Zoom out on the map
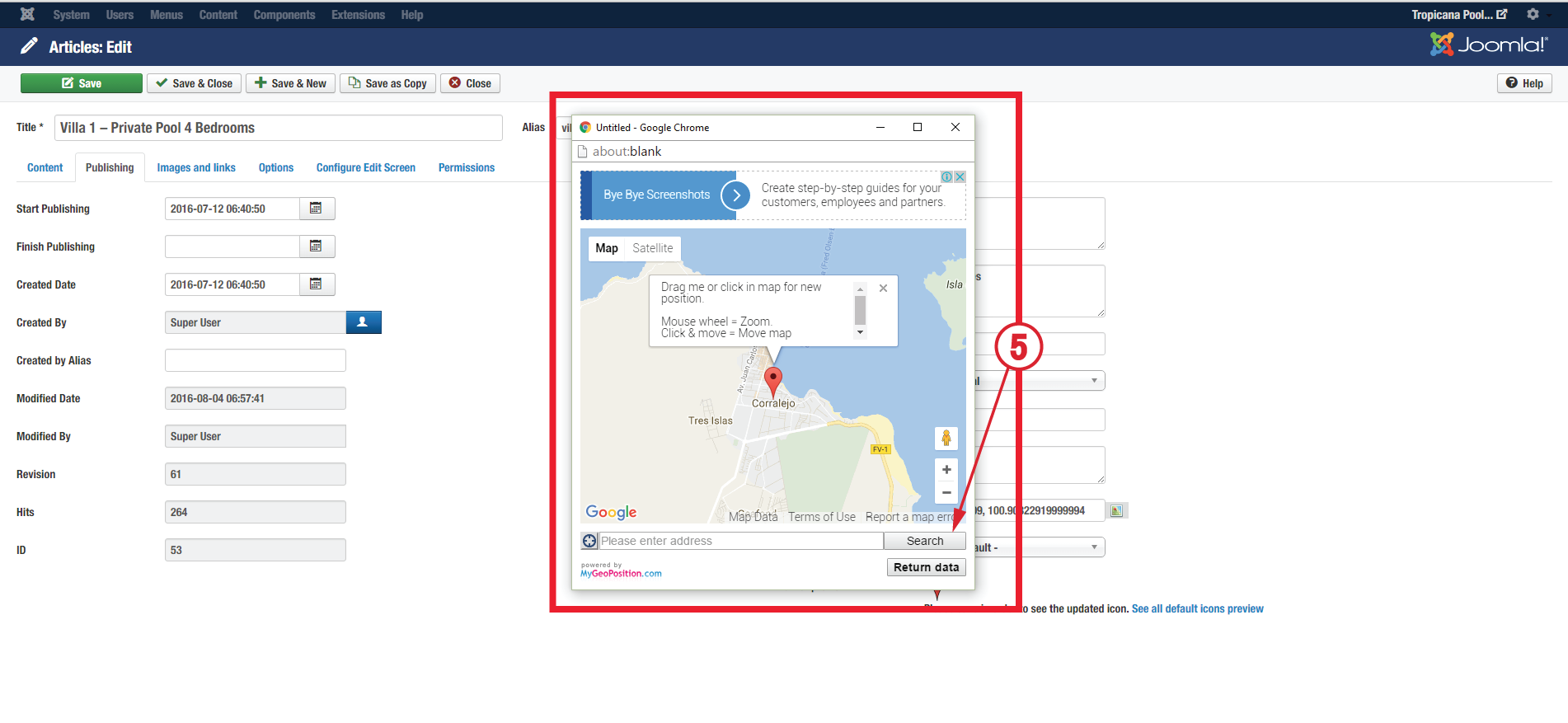The height and width of the screenshot is (723, 1568). pos(946,493)
